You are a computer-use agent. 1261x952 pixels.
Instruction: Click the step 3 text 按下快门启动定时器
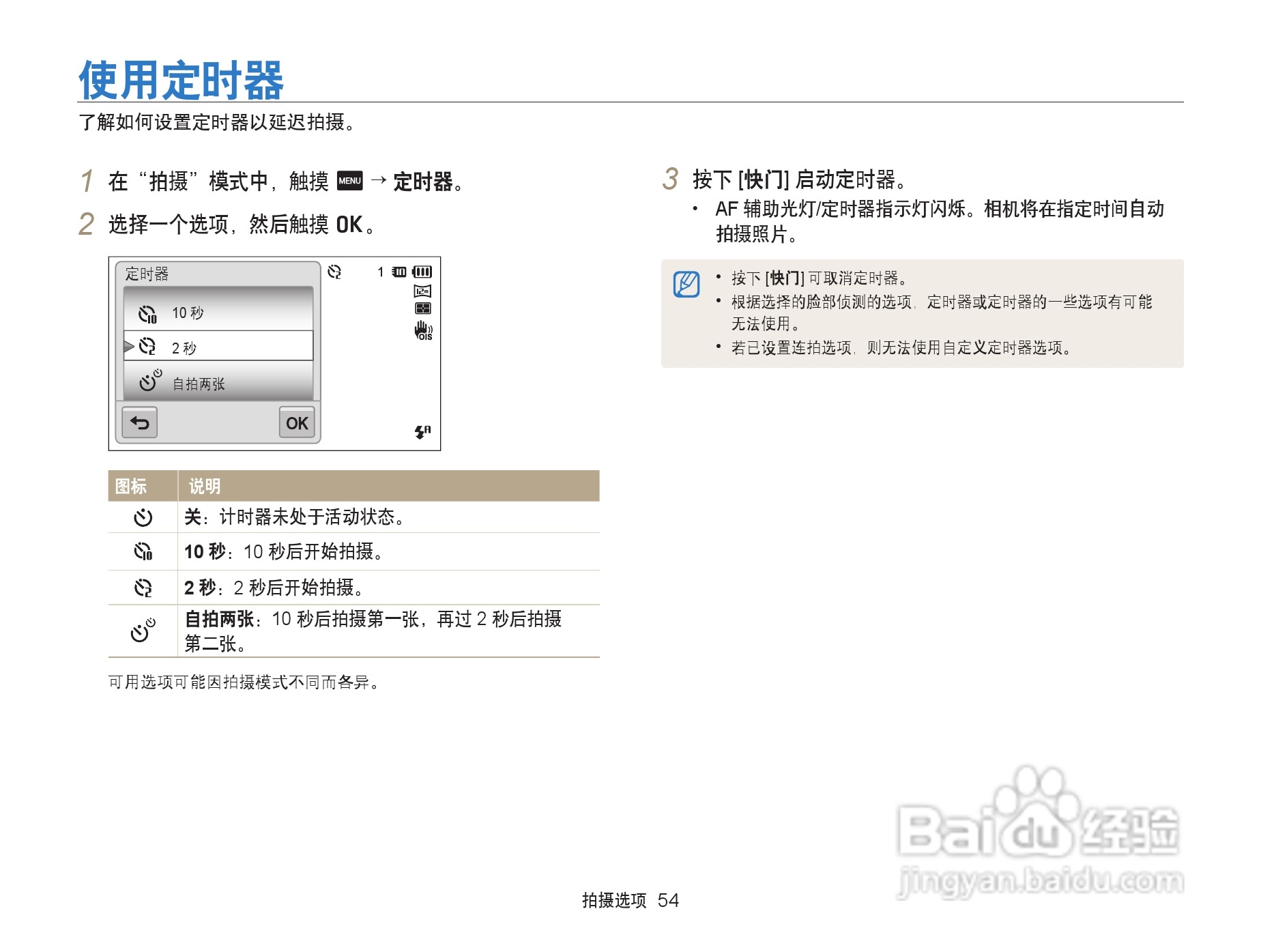800,179
